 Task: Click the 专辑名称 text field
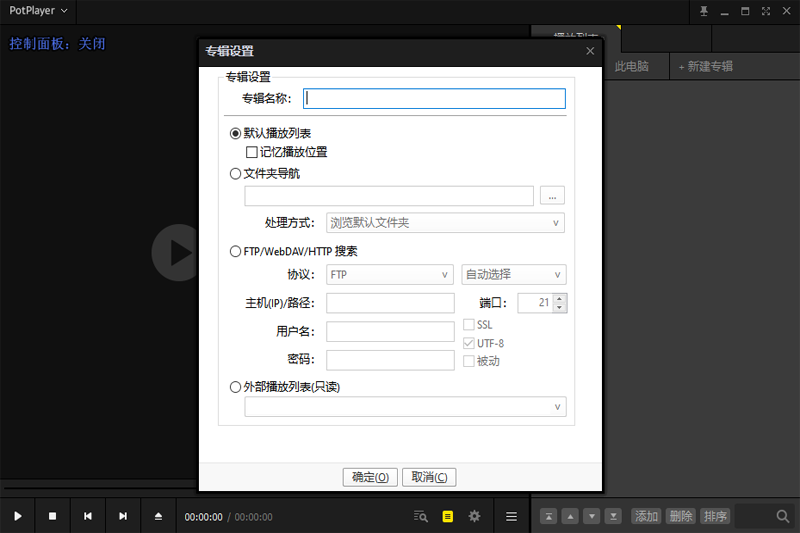434,98
